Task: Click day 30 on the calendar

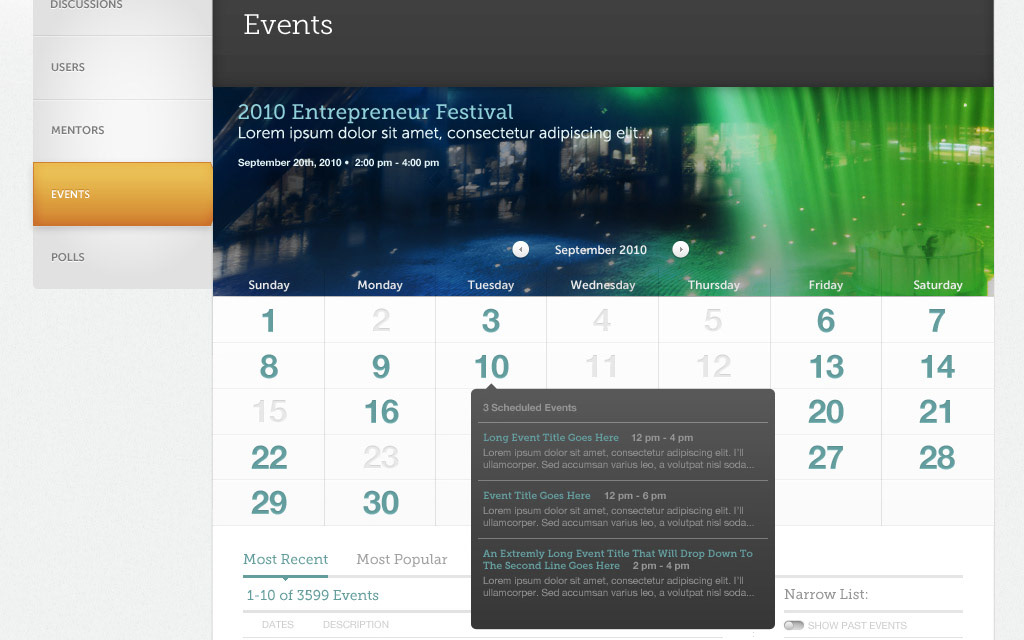Action: 381,503
